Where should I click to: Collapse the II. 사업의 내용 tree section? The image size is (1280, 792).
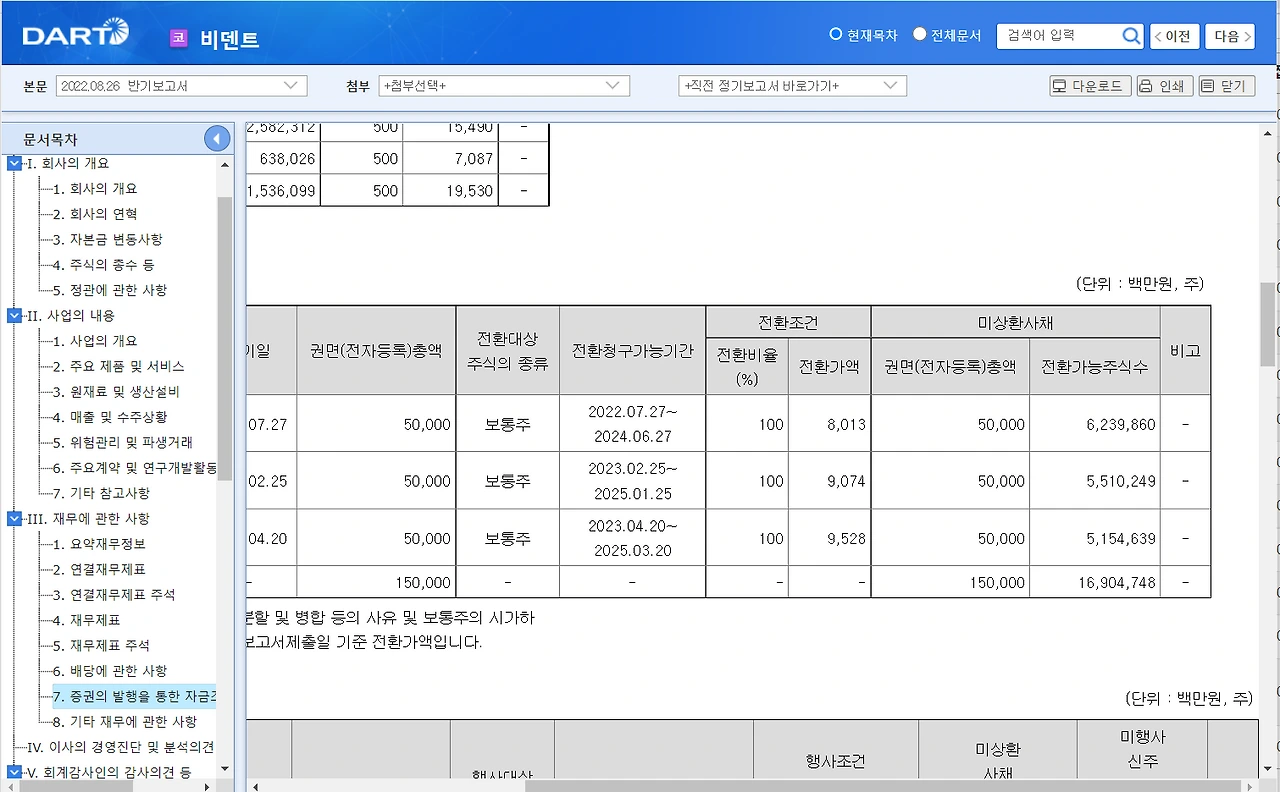point(14,316)
